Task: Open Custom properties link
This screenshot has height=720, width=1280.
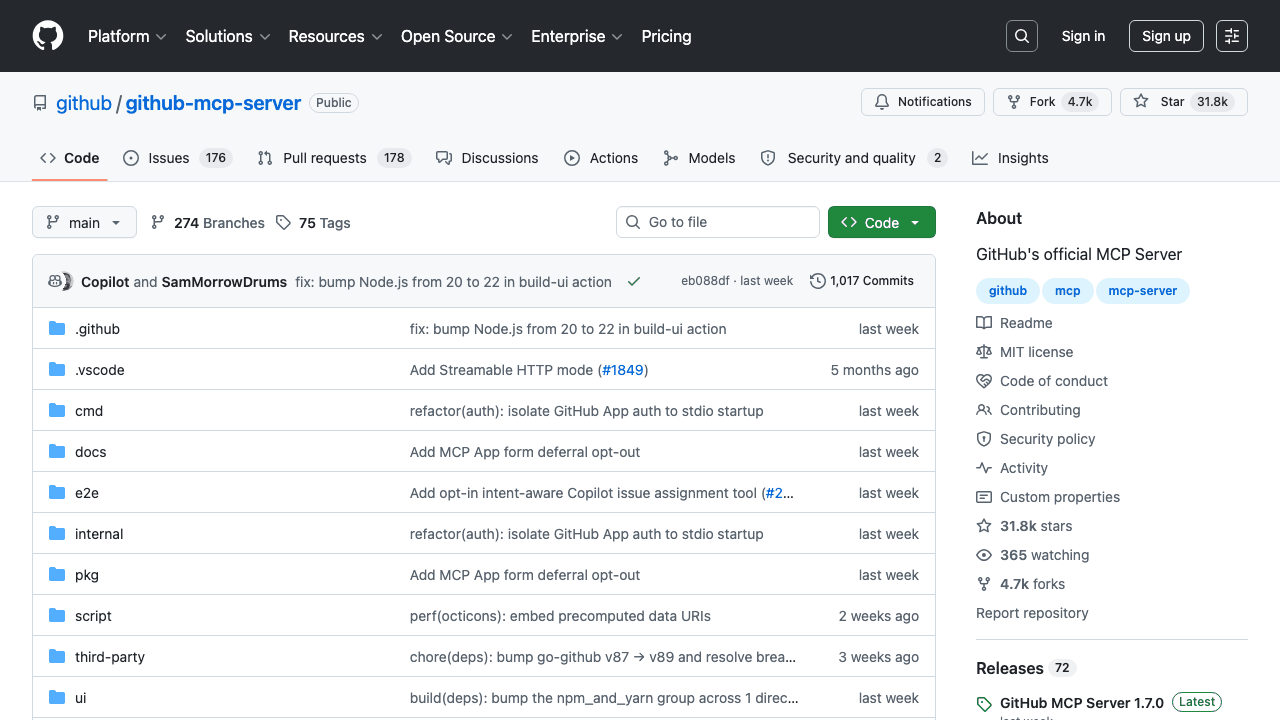Action: click(1060, 497)
